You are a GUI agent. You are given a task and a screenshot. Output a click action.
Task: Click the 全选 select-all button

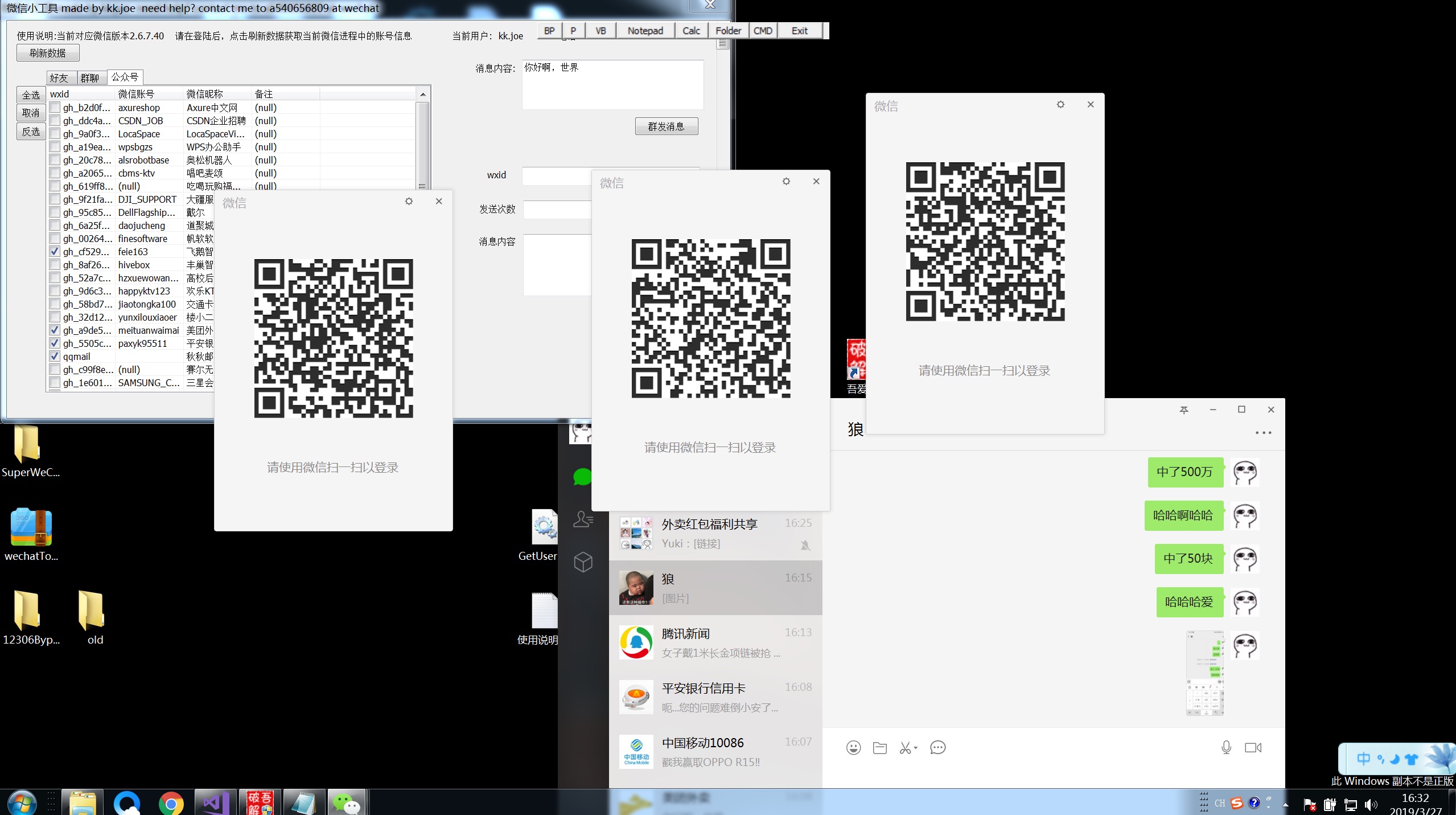[x=31, y=95]
